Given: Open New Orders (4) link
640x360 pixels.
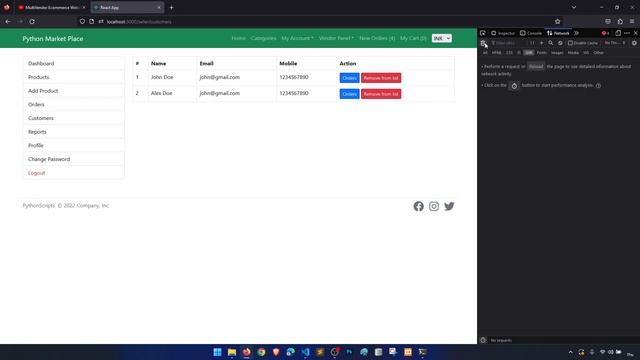Looking at the screenshot, I should coord(377,38).
